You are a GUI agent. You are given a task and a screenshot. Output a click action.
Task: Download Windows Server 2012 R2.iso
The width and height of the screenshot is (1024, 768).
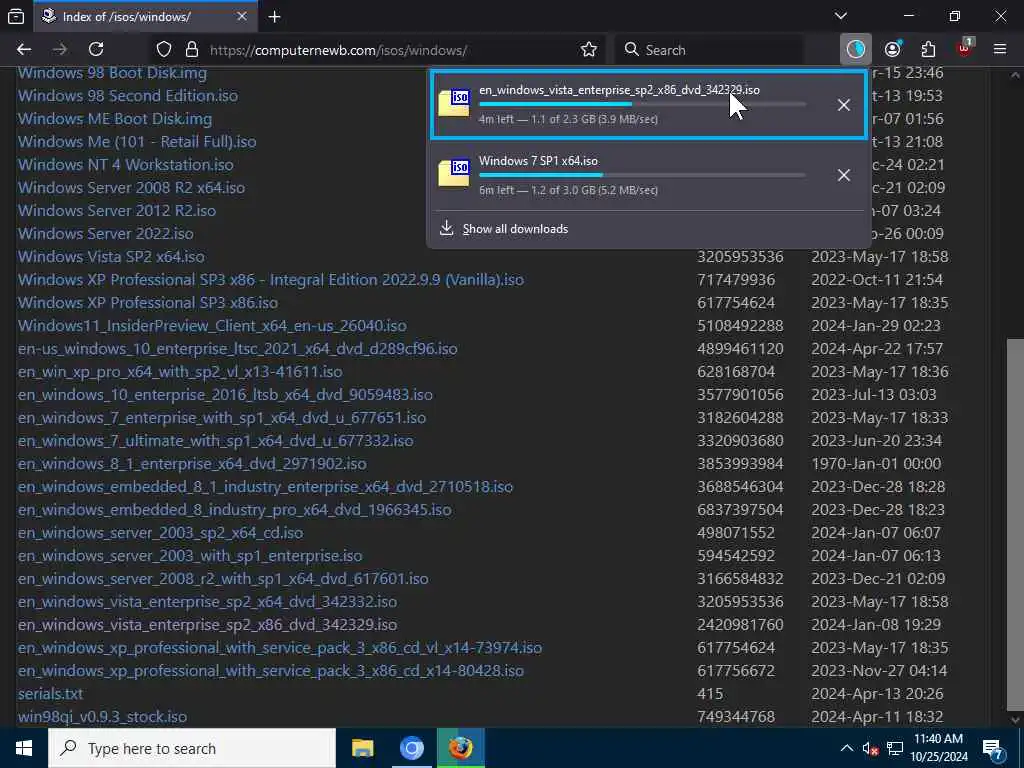[117, 211]
